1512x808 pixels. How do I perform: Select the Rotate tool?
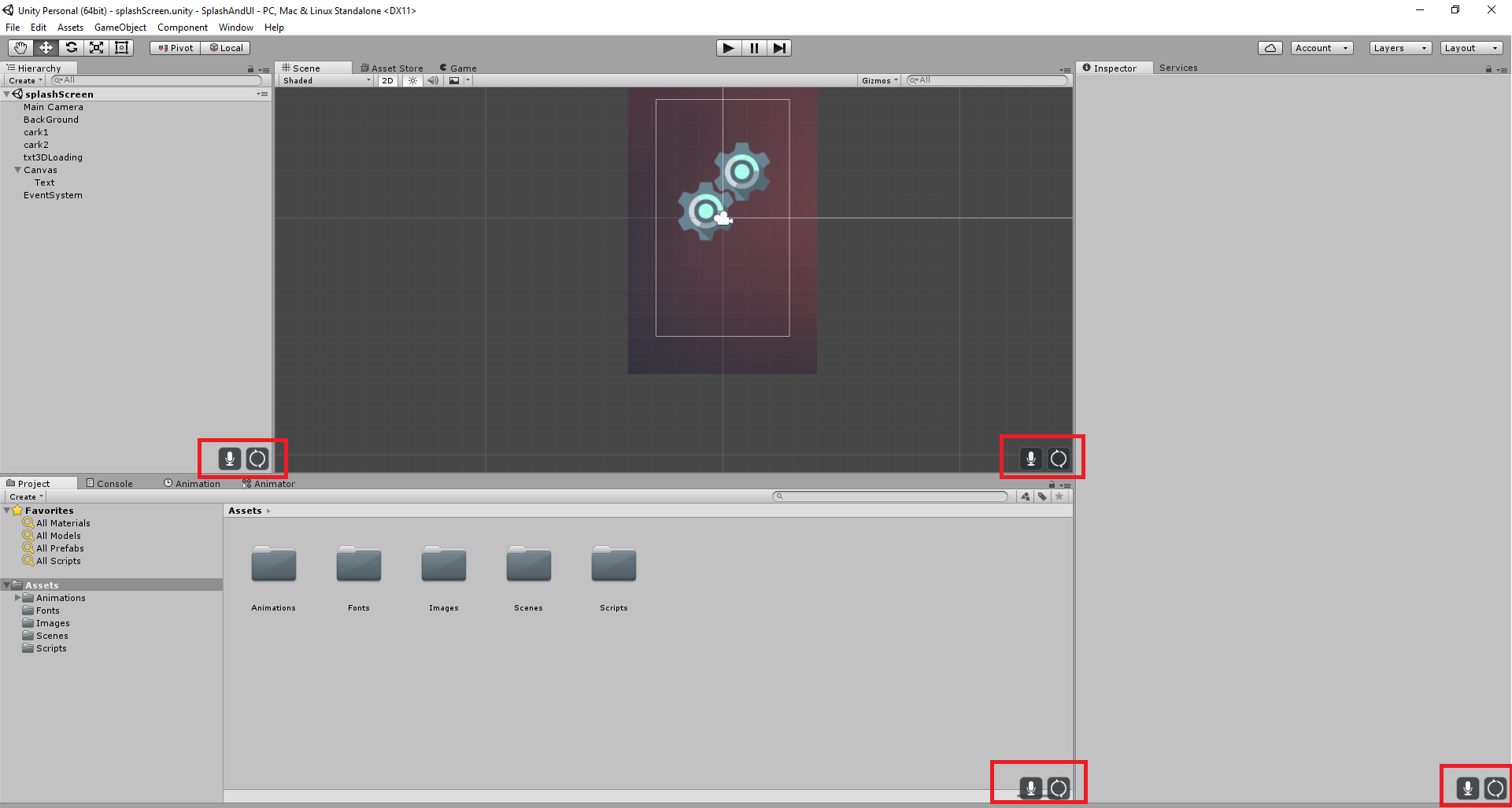tap(71, 47)
